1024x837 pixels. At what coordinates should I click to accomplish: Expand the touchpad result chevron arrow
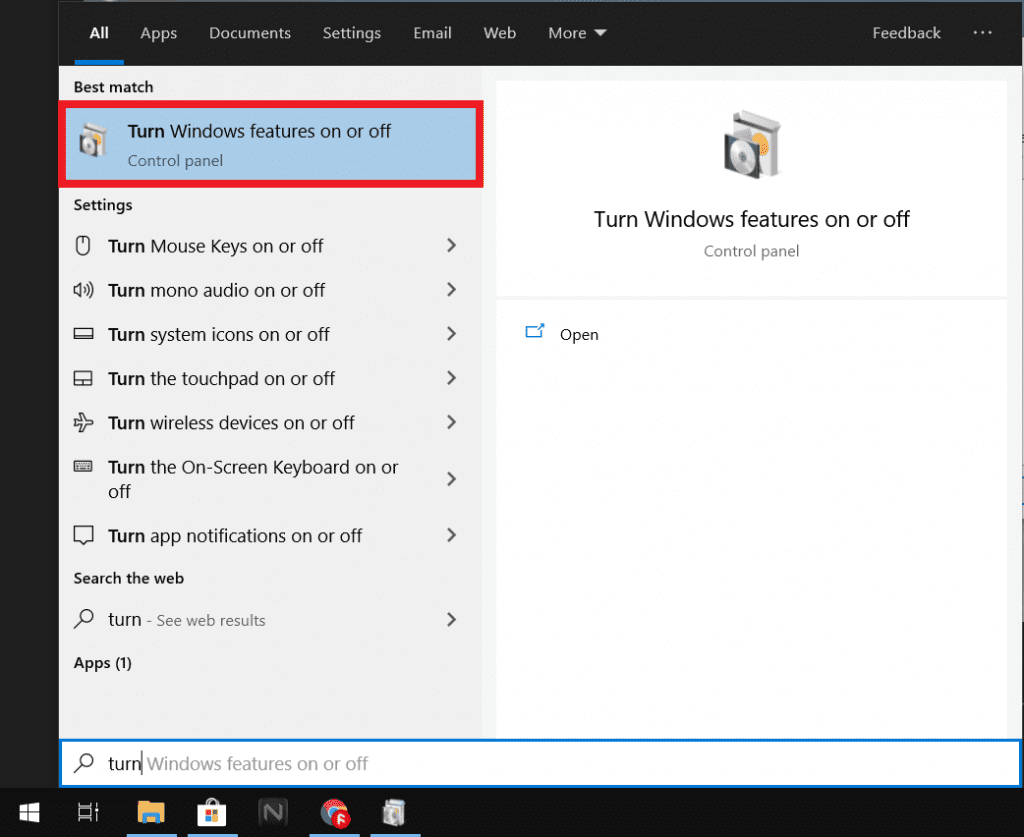[x=451, y=378]
